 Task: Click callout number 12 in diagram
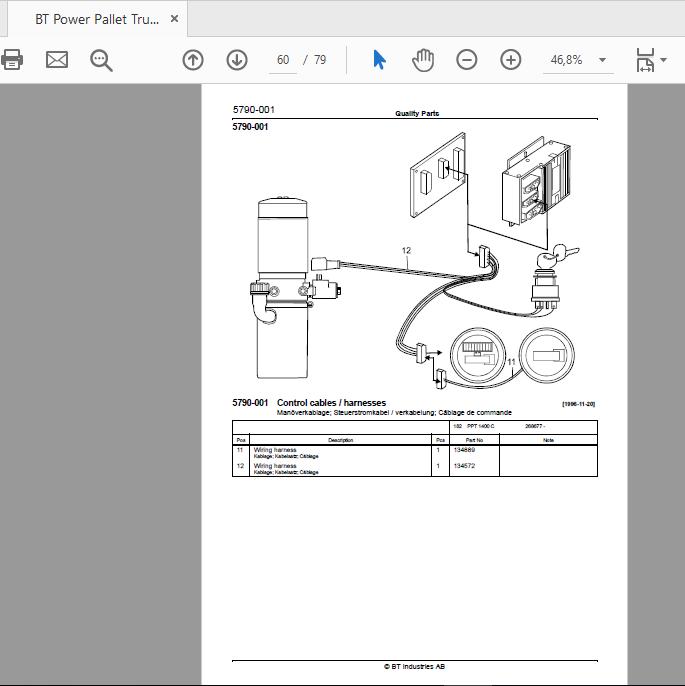(406, 251)
